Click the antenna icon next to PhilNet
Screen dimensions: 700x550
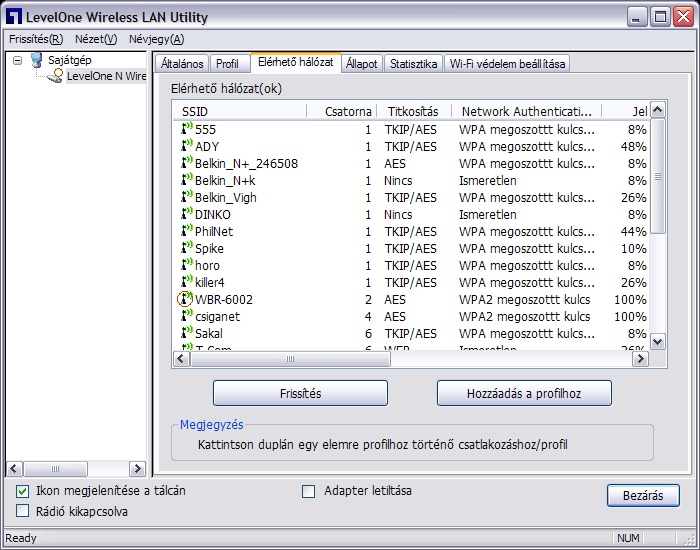pos(187,230)
